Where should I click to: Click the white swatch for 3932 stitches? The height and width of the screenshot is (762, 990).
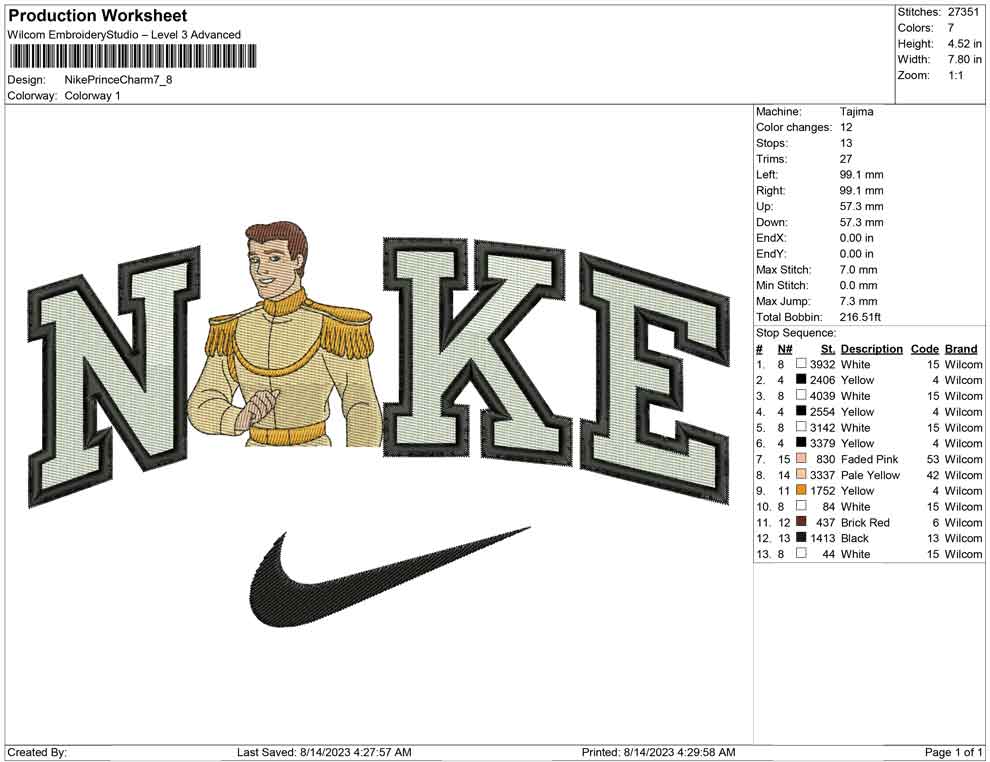pos(801,364)
